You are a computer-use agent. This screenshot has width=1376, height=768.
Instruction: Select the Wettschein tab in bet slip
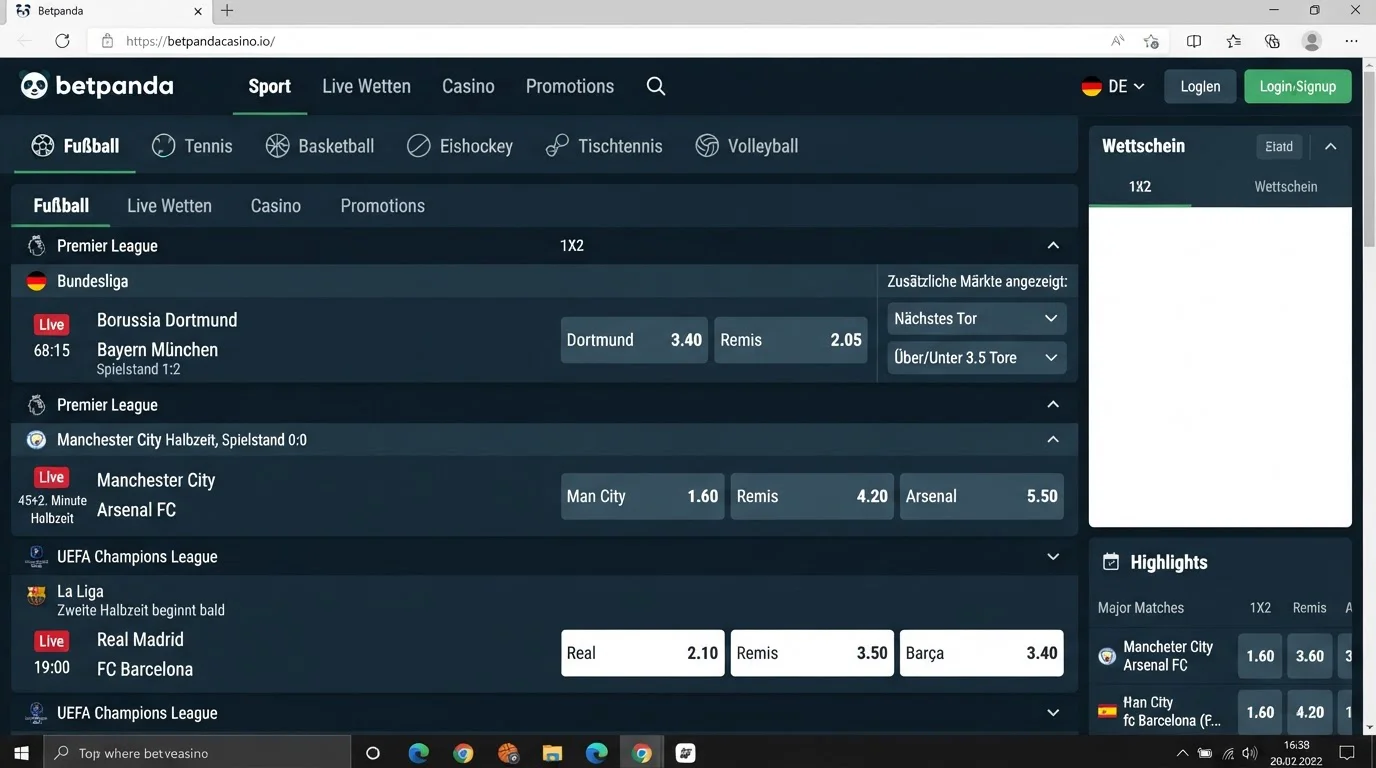click(x=1286, y=187)
